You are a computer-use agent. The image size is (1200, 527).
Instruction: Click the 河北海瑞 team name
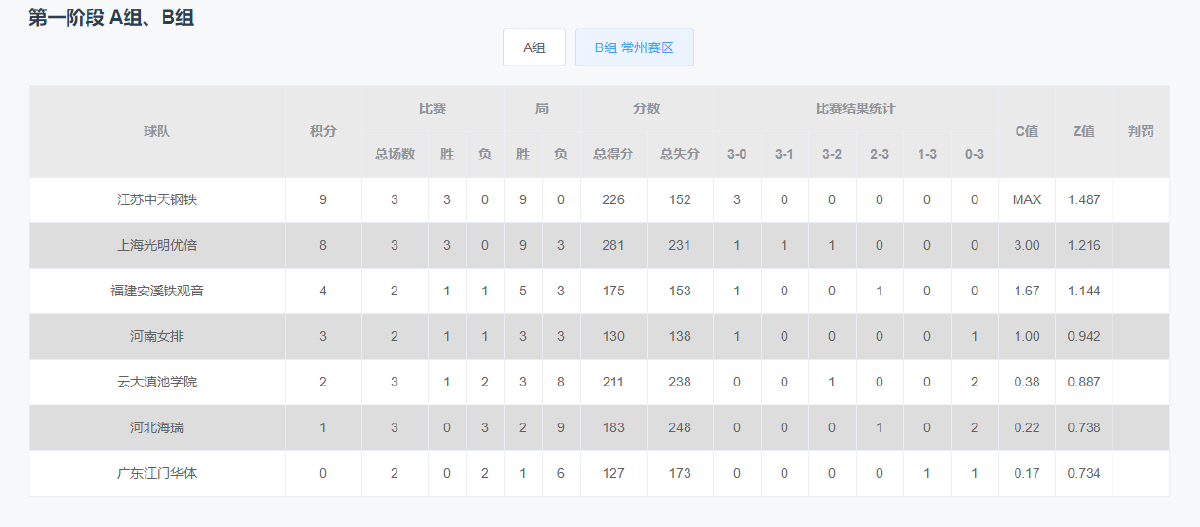[157, 427]
